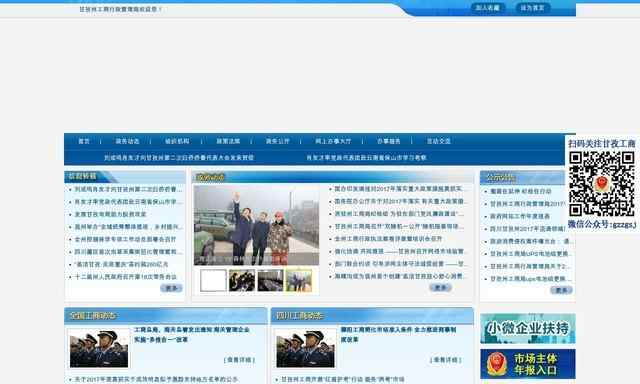Click 查看详细 under the 绵阳工商 headline
Image resolution: width=640 pixels, height=384 pixels.
[x=446, y=360]
